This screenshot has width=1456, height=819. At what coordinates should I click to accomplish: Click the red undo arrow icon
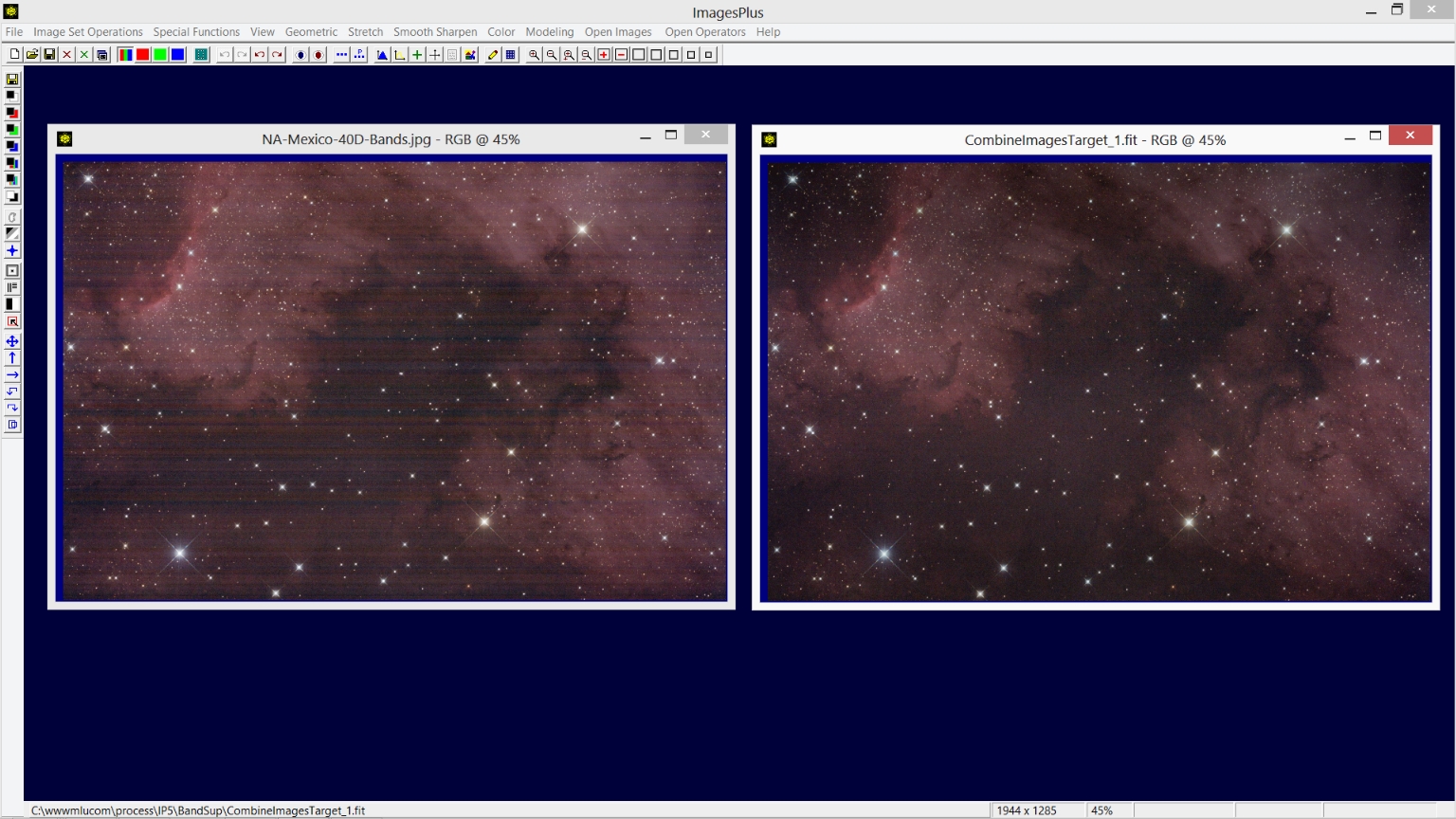tap(260, 55)
